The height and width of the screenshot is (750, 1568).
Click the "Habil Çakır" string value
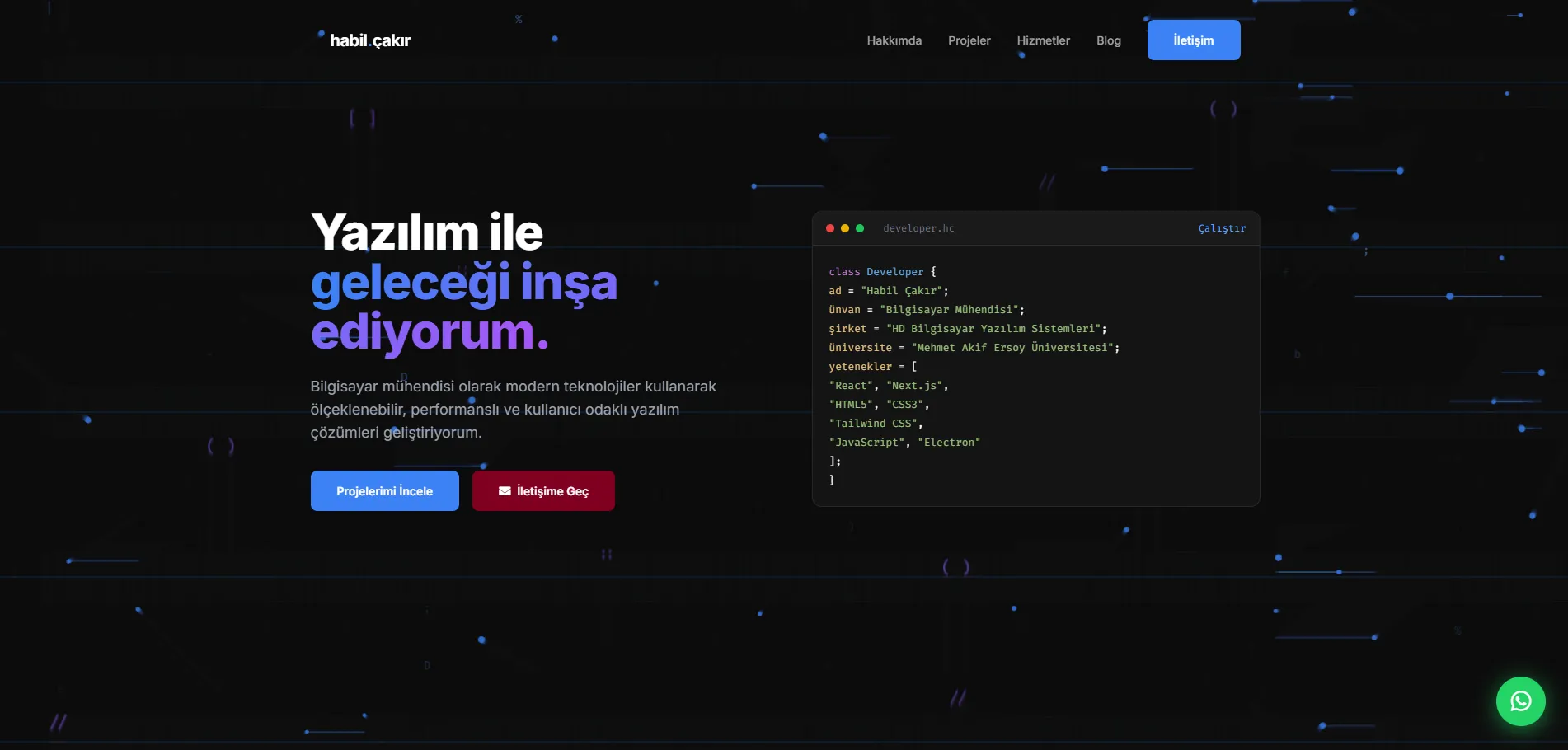(901, 290)
